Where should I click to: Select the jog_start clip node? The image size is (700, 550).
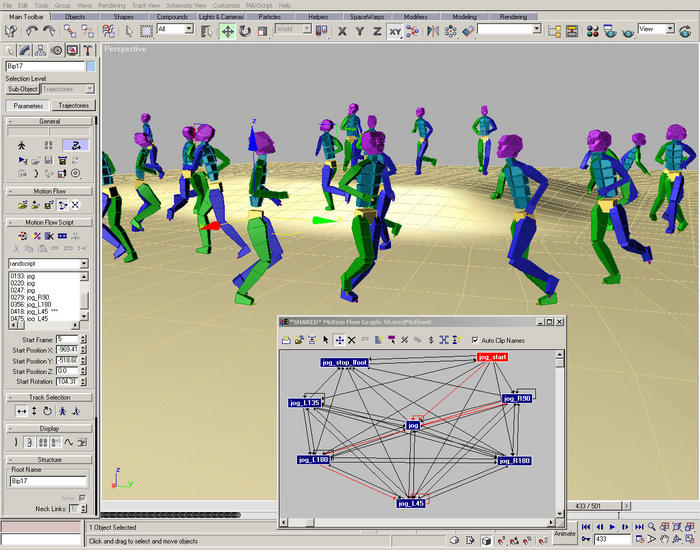(x=492, y=356)
